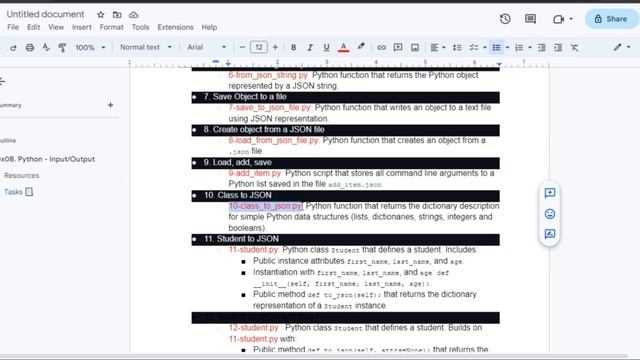Image resolution: width=640 pixels, height=360 pixels.
Task: Open the zoom level 100% dropdown
Action: coord(90,47)
